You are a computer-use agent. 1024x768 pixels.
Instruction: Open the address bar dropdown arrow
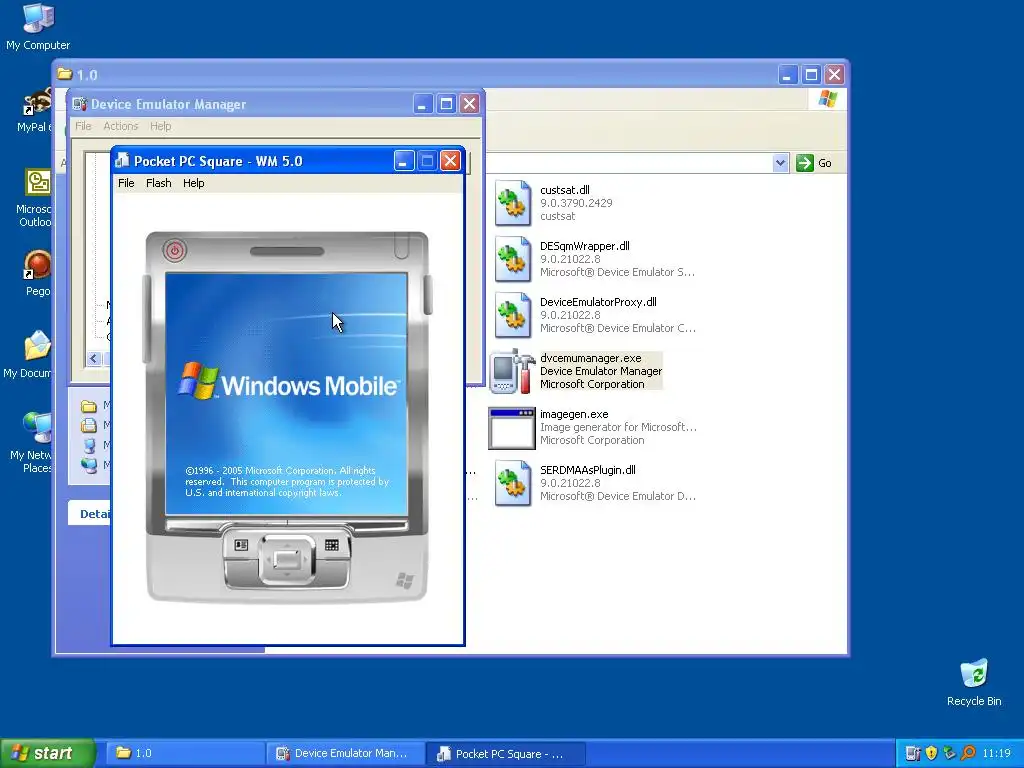[x=780, y=163]
